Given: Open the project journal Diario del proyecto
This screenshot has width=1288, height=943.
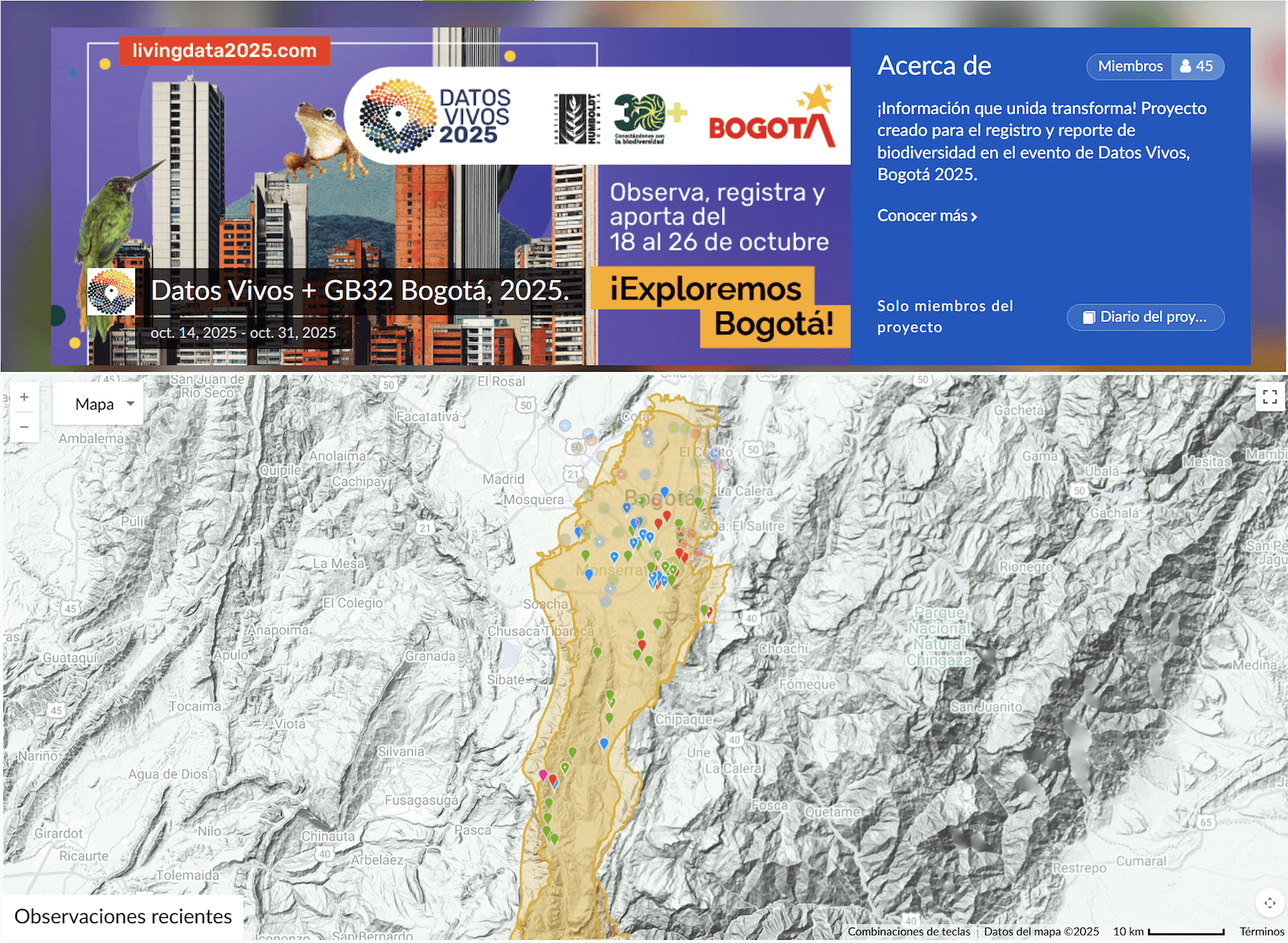Looking at the screenshot, I should tap(1145, 317).
